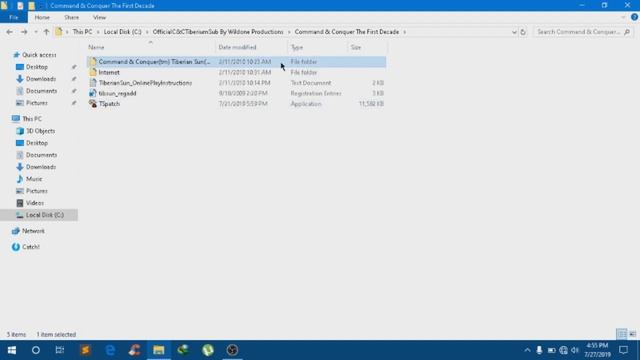This screenshot has height=360, width=640.
Task: Open the Home ribbon tab
Action: (x=42, y=18)
